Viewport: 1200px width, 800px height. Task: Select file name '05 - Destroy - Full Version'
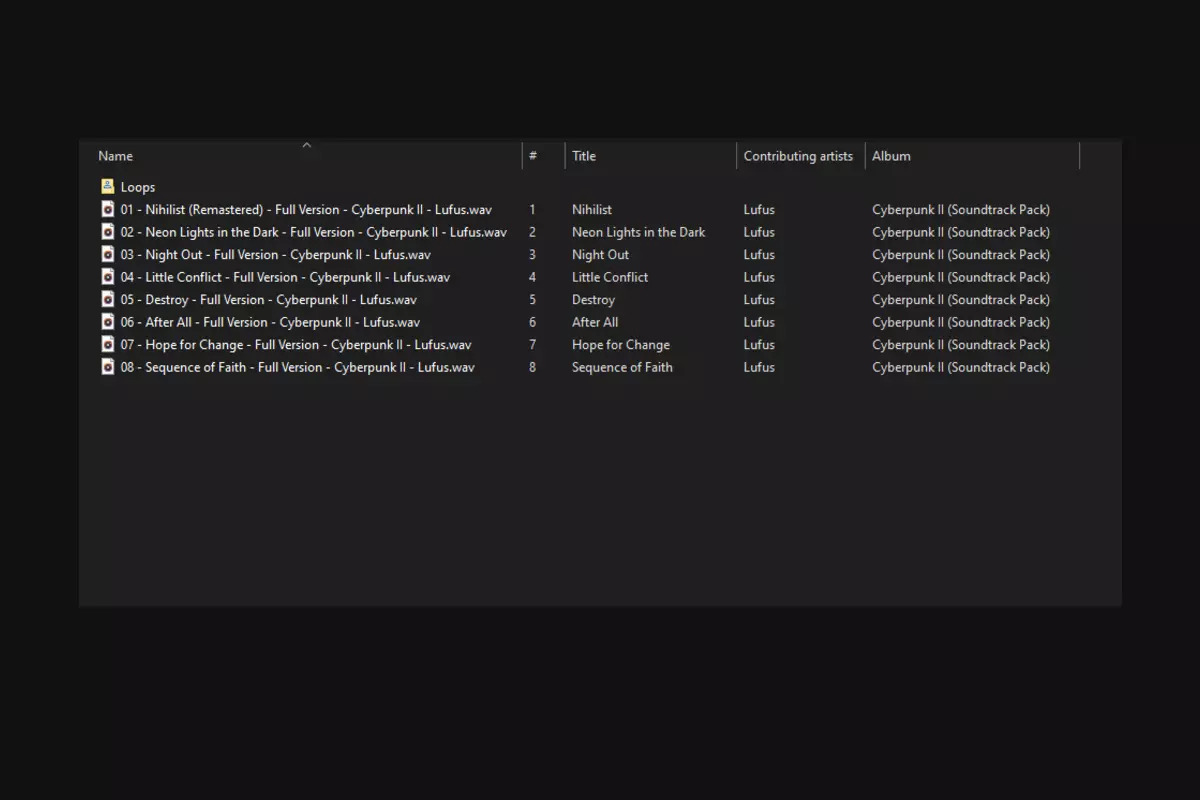[269, 300]
